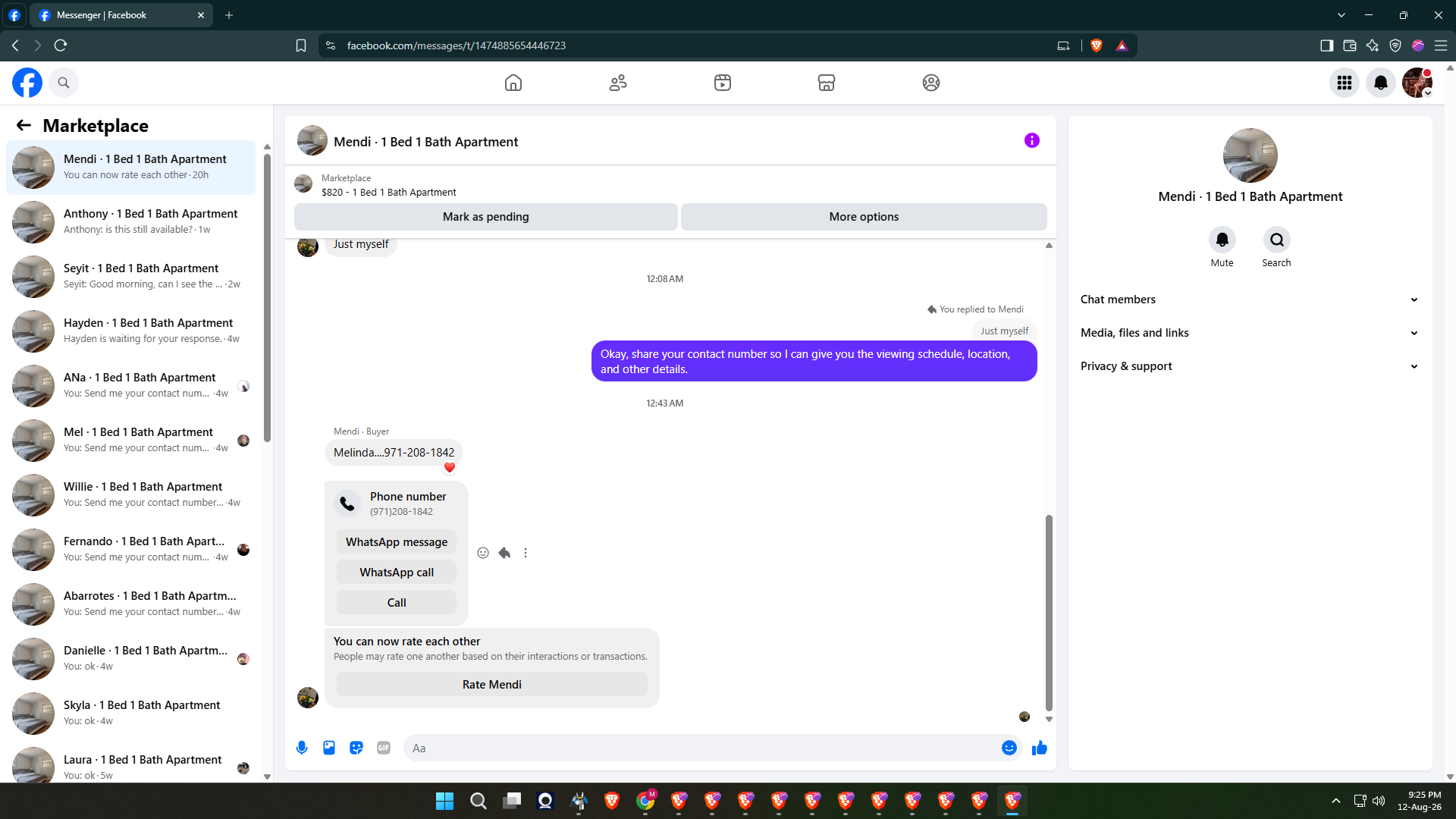This screenshot has height=819, width=1456.
Task: Go to the Home feed icon
Action: point(513,83)
